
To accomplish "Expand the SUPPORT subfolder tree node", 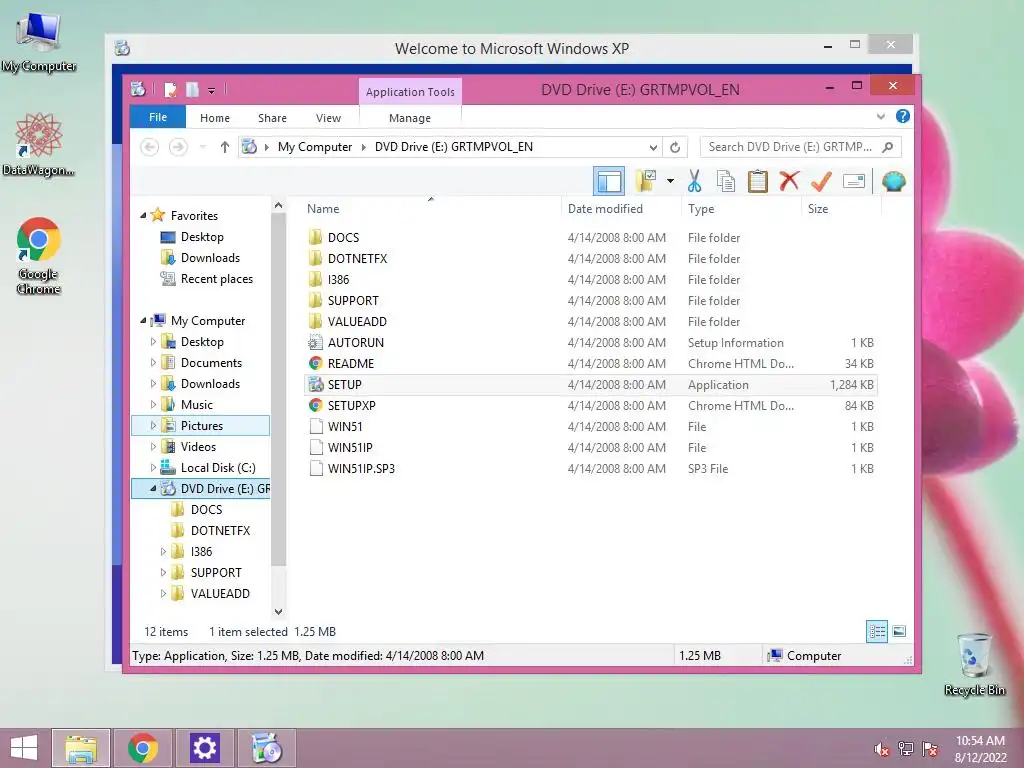I will [x=163, y=573].
